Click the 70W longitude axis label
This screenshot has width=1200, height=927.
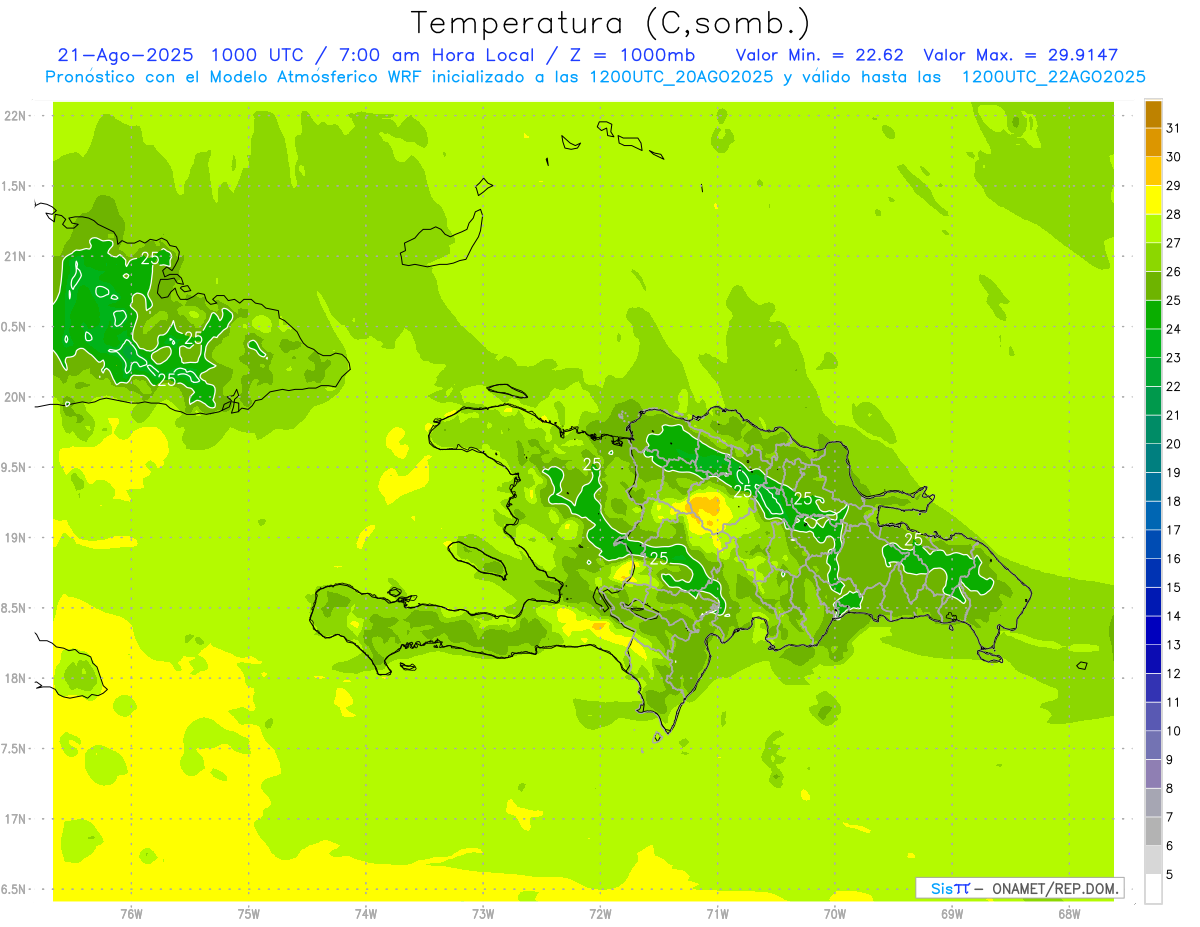click(x=835, y=913)
